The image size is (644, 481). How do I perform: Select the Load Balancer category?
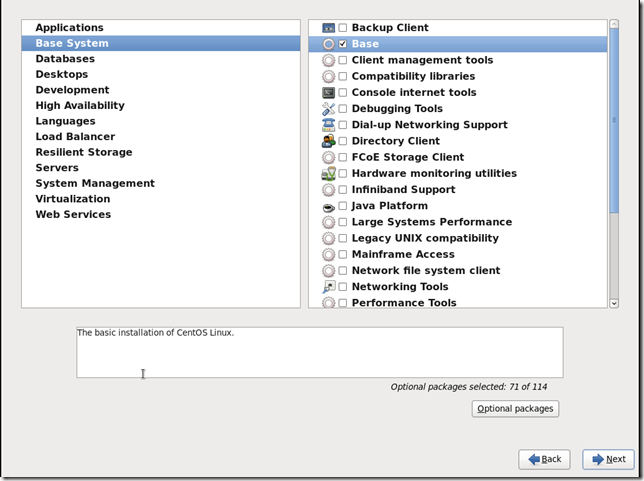161,137
